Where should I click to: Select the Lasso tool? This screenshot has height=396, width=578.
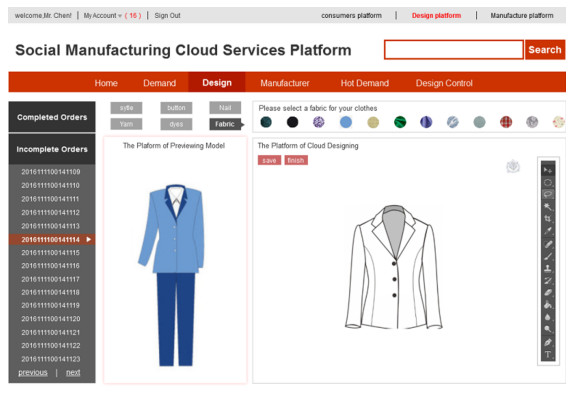point(548,194)
